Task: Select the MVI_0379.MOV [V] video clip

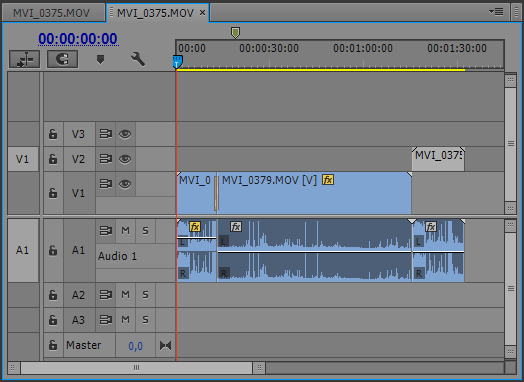Action: point(314,193)
